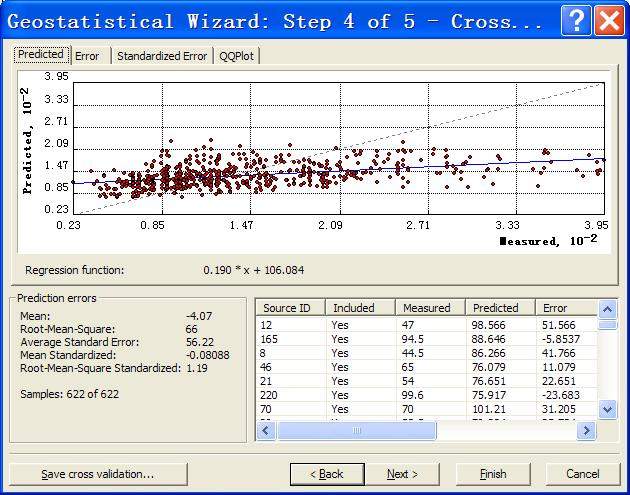Image resolution: width=630 pixels, height=495 pixels.
Task: Click Mean Standardized value -0.08088
Action: pos(208,355)
